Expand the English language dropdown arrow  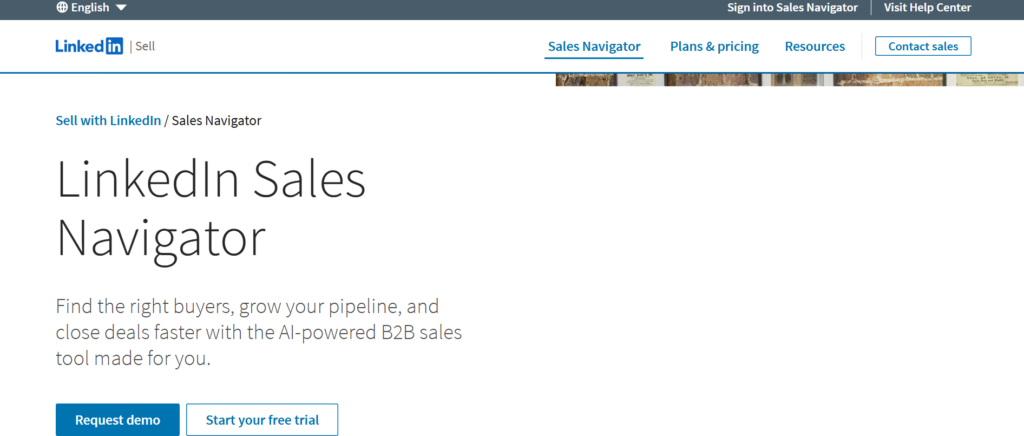[121, 8]
